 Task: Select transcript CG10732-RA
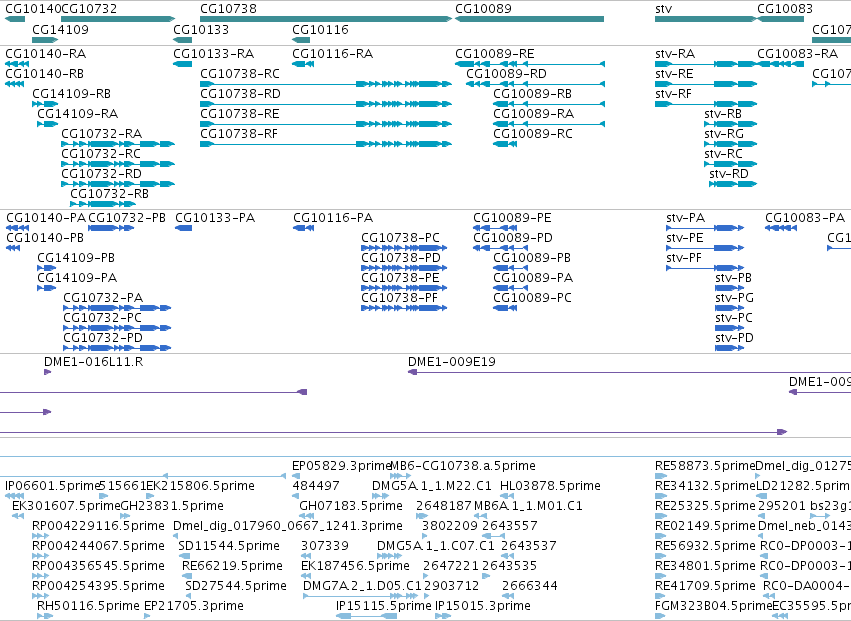coord(101,134)
